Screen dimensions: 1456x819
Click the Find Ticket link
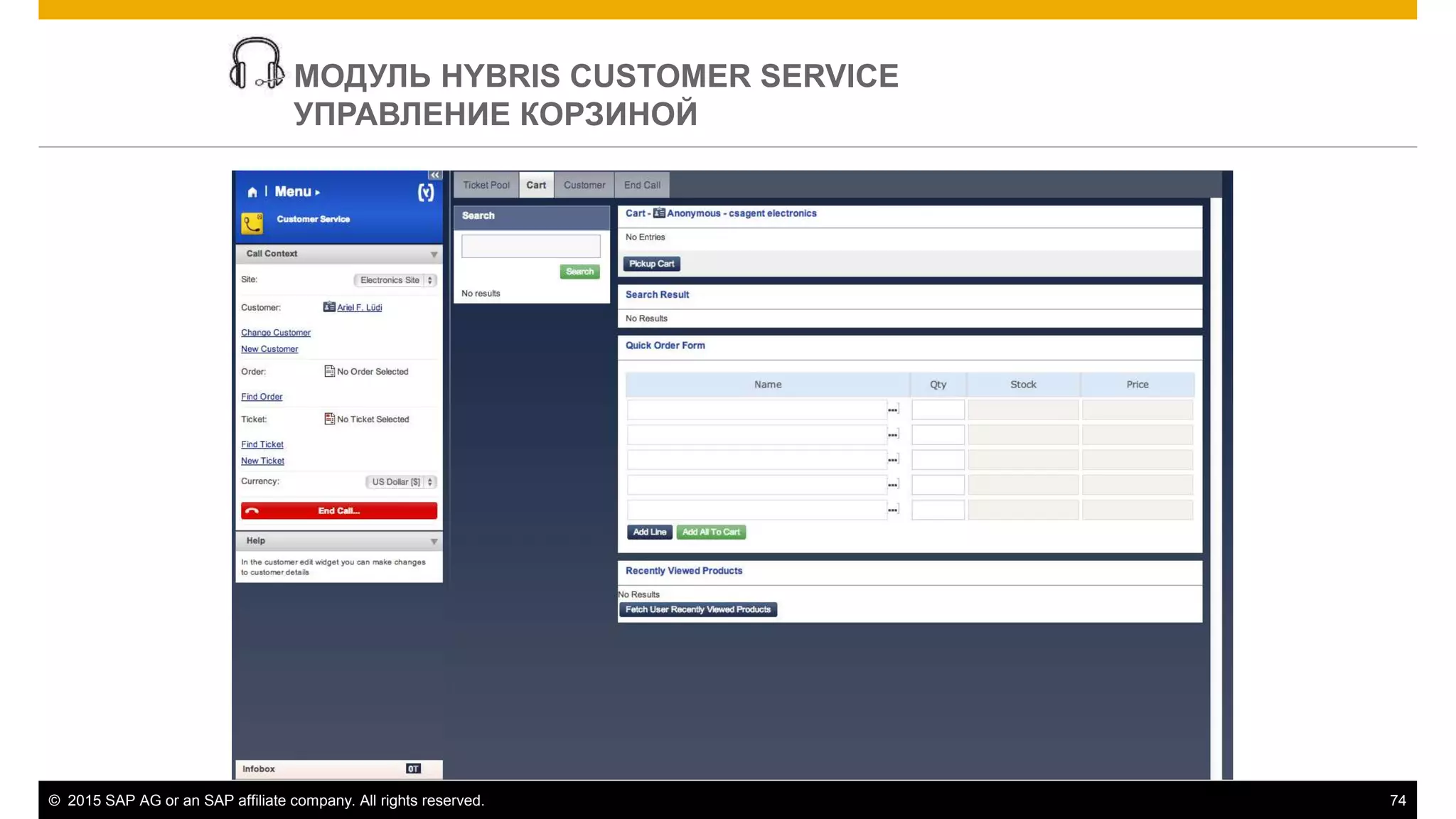[x=262, y=444]
